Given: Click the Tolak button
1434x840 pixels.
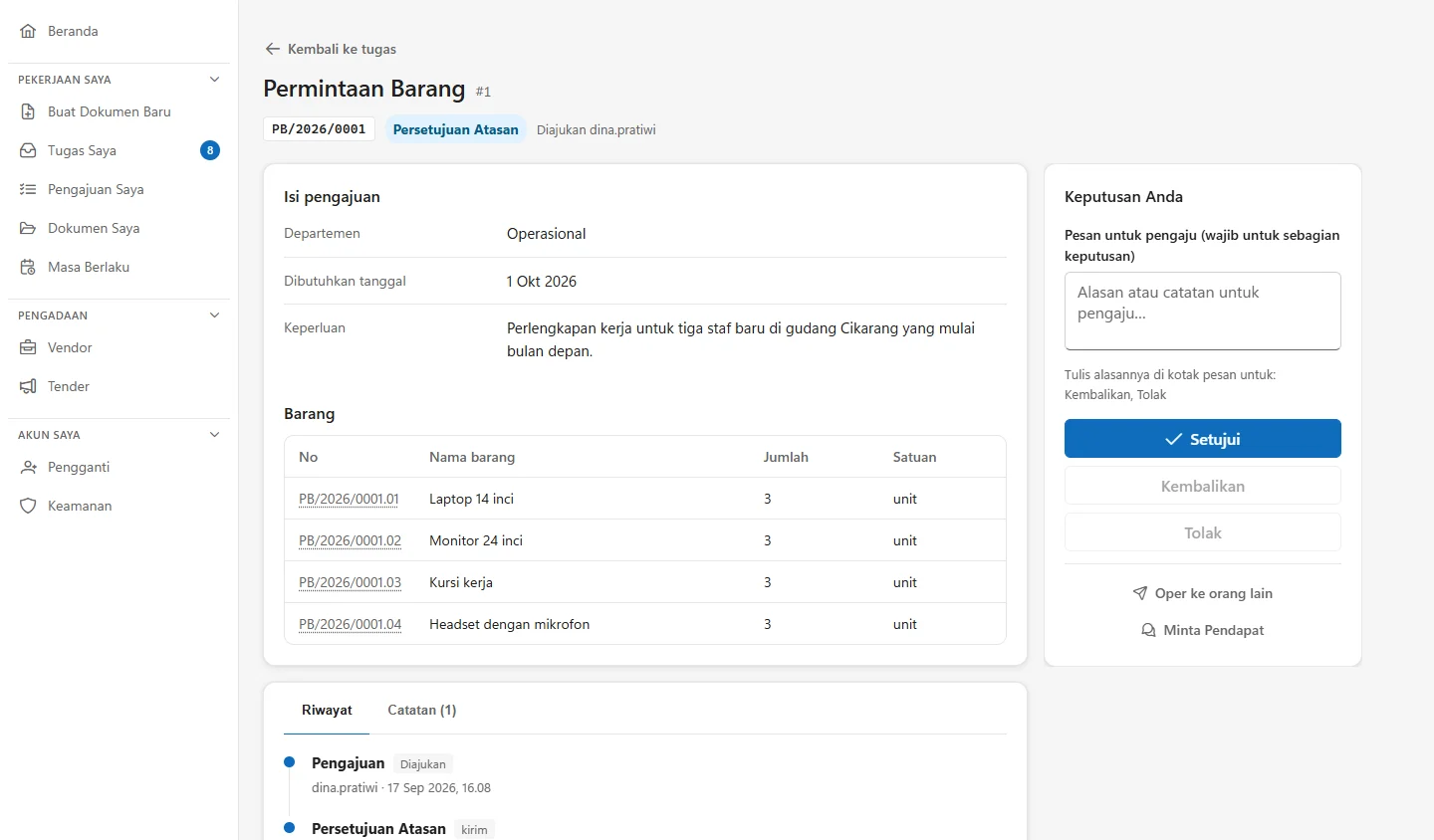Looking at the screenshot, I should click(1203, 532).
